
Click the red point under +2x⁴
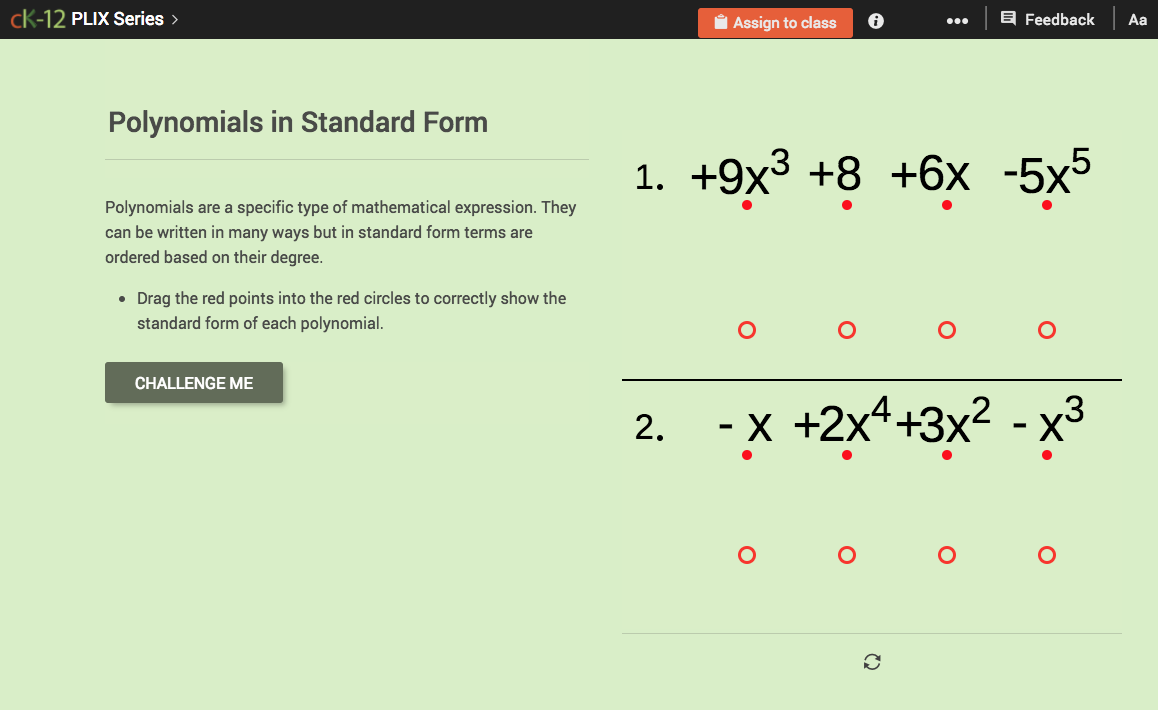coord(847,455)
